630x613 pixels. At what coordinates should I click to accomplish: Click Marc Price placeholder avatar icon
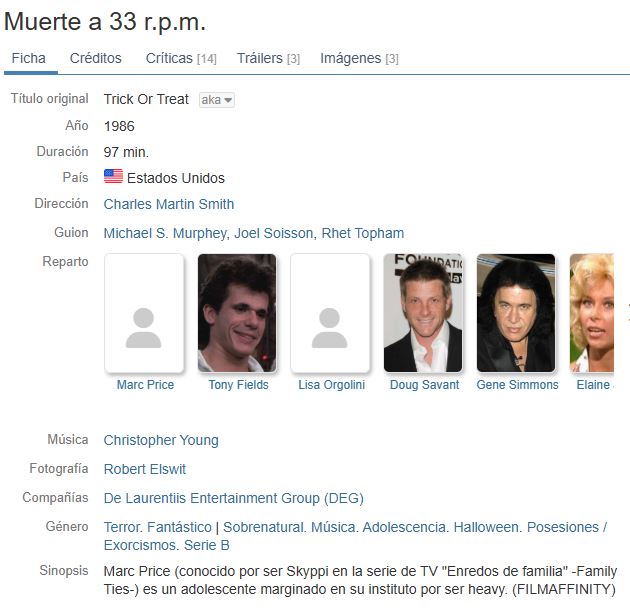[x=144, y=313]
